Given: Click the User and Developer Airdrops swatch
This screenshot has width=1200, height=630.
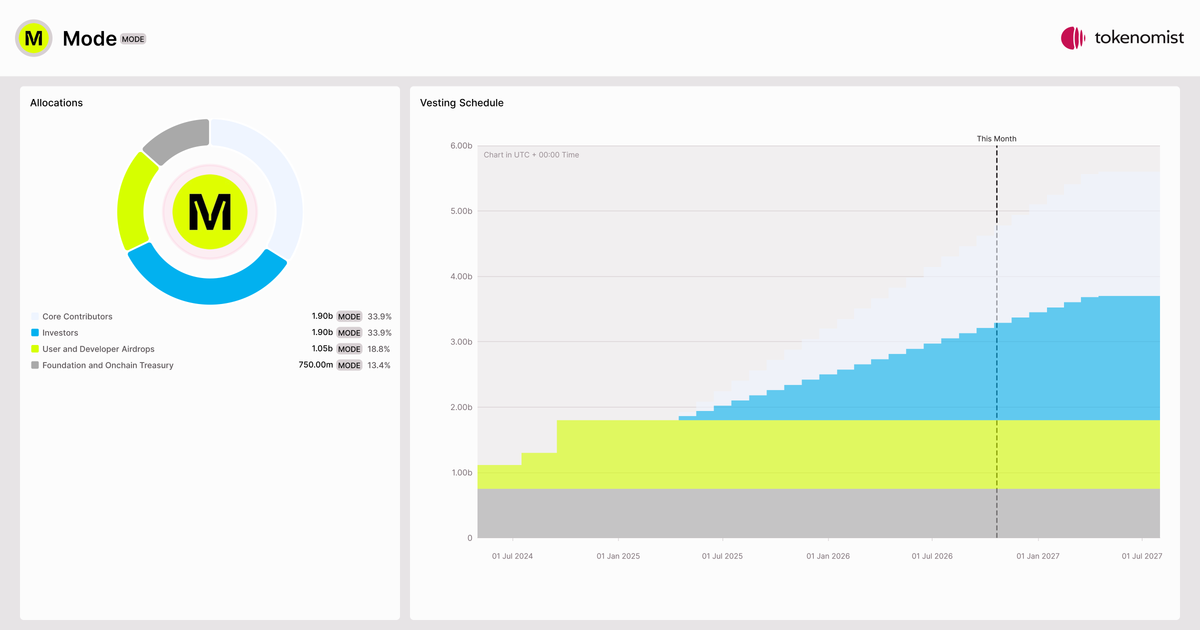Looking at the screenshot, I should tap(35, 349).
